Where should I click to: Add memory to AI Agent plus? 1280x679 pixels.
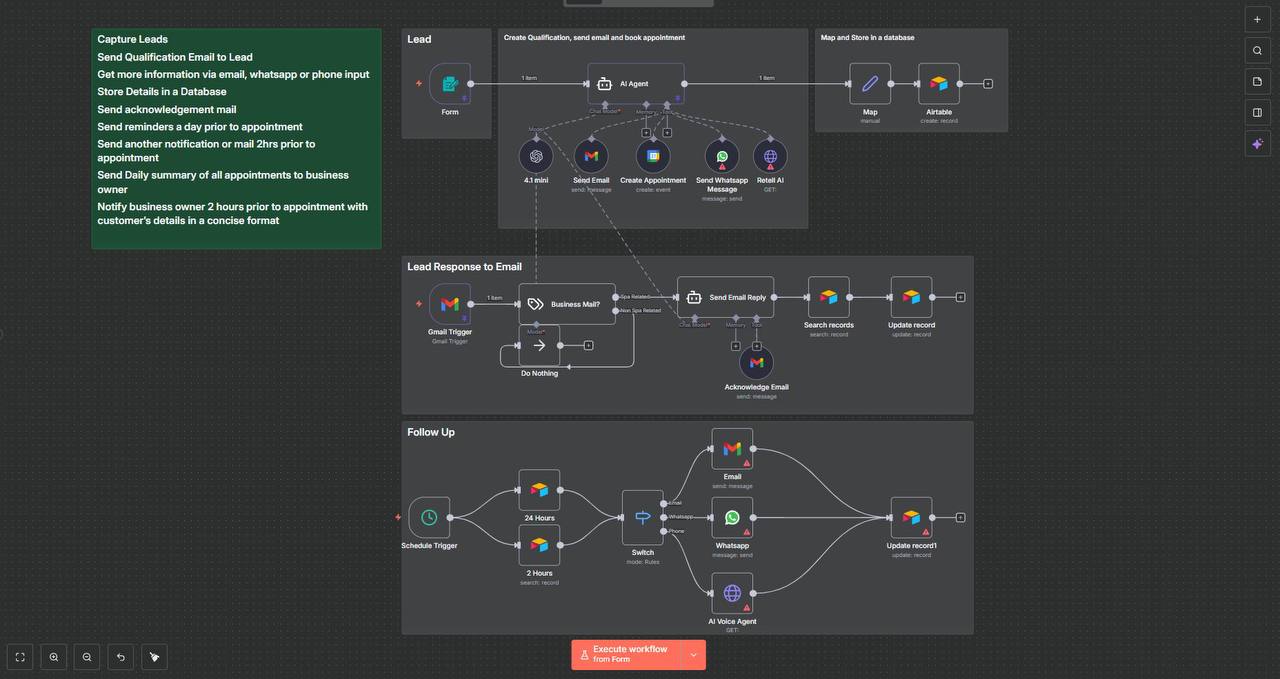pyautogui.click(x=646, y=132)
